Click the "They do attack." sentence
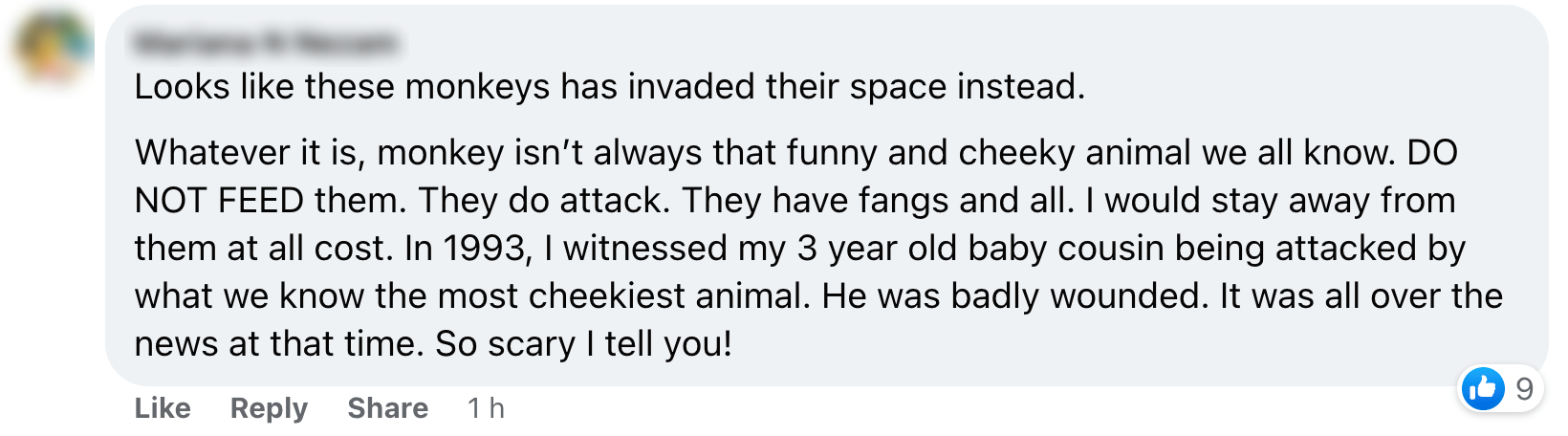Screen dimensions: 1568x436 click(540, 201)
